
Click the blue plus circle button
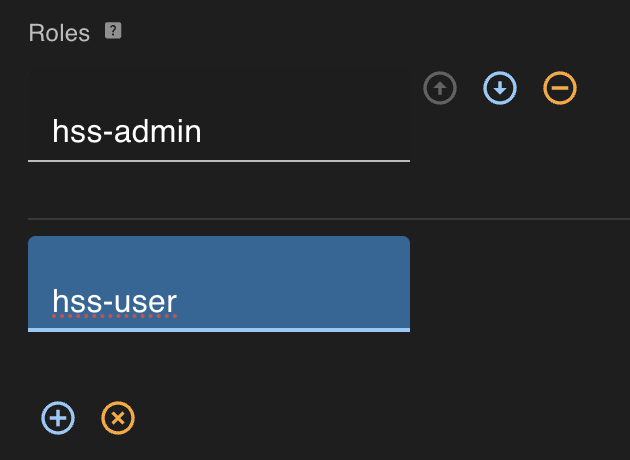58,418
